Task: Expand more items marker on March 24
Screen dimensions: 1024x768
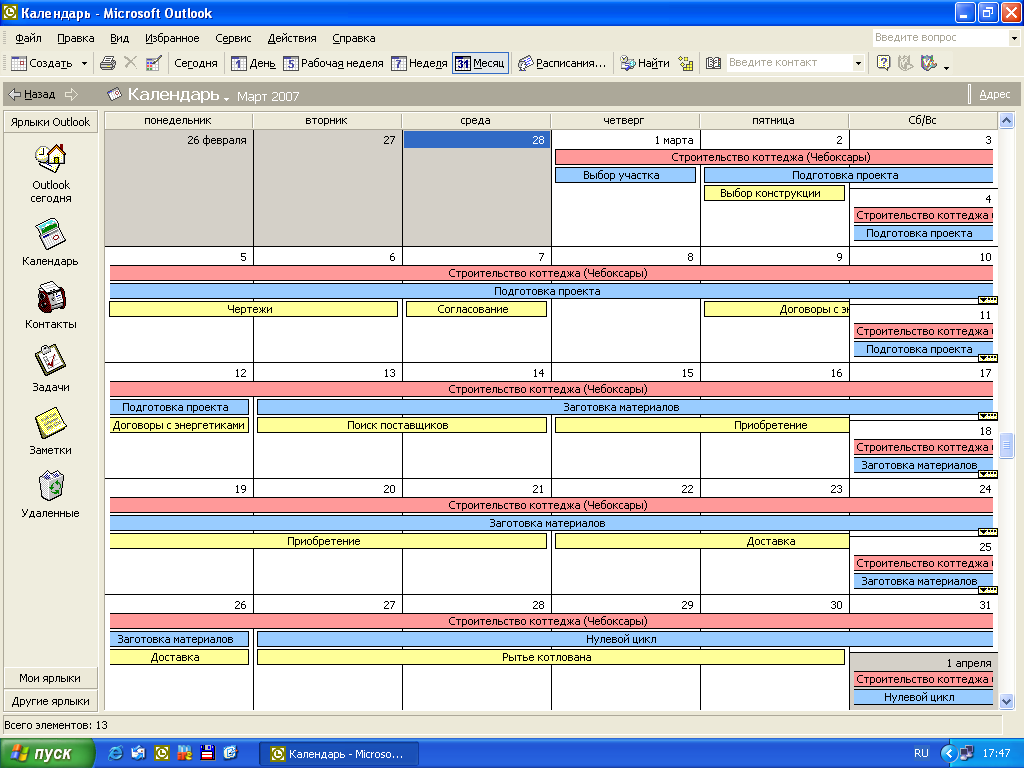Action: [x=987, y=532]
